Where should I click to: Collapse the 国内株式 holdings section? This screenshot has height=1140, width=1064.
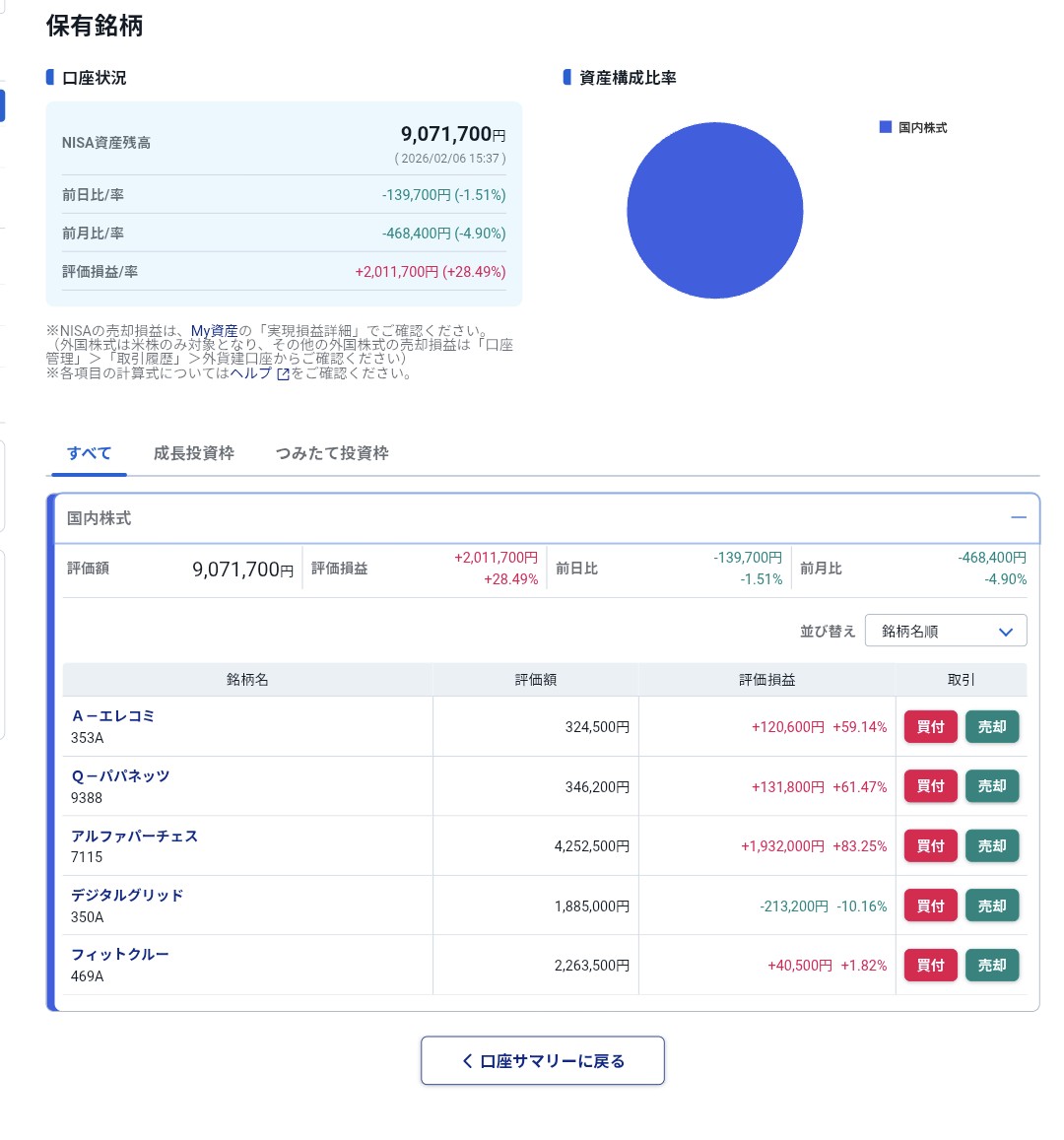tap(1017, 516)
